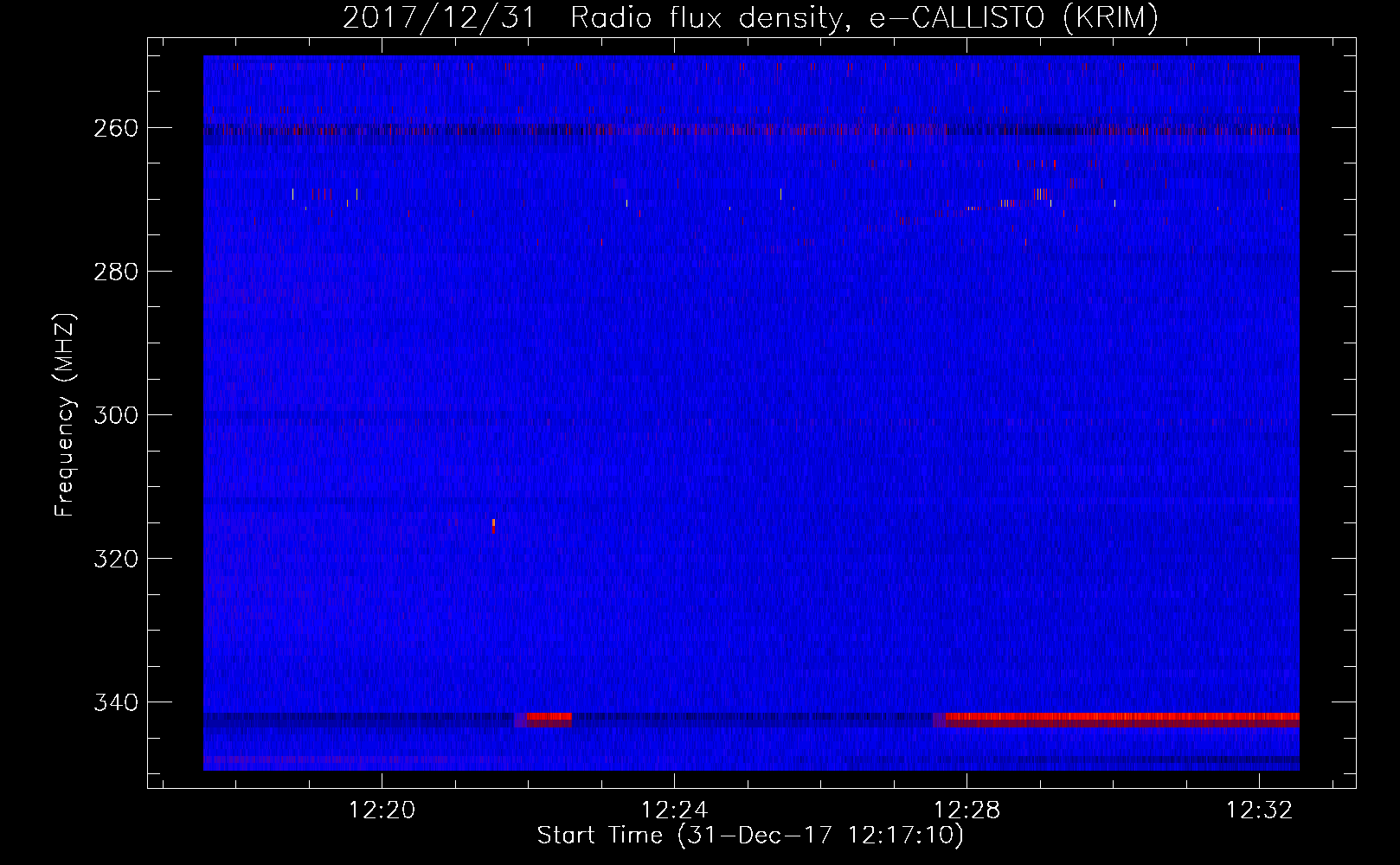Click the 12:24 time tick label

tap(674, 810)
